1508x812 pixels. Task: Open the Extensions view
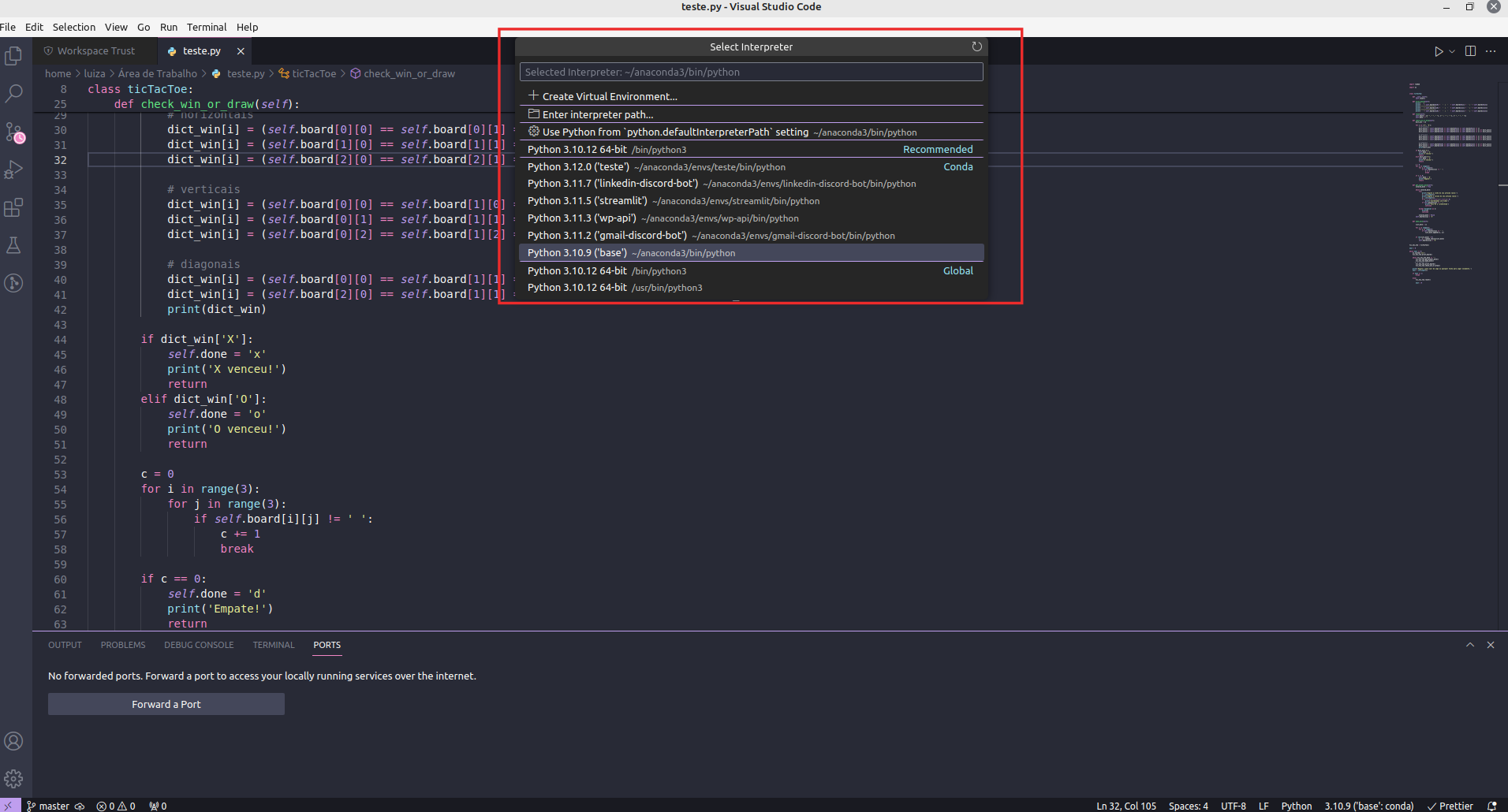[14, 207]
